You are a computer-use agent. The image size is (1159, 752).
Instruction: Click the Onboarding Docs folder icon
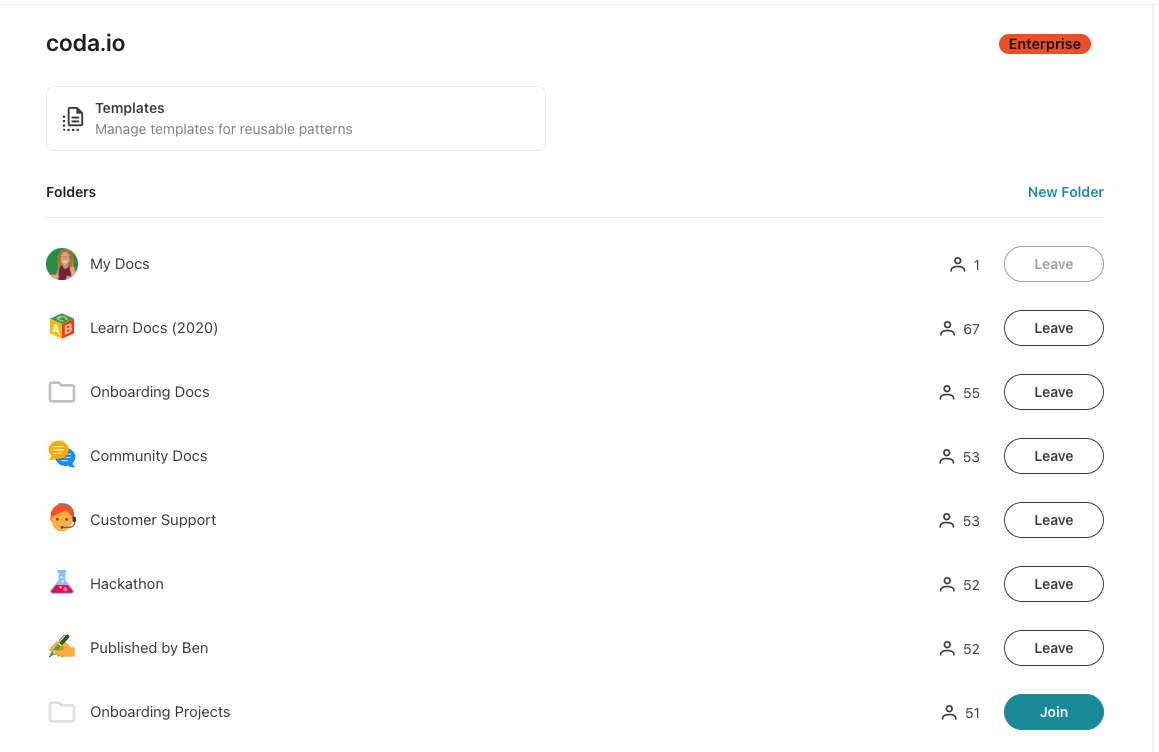(62, 392)
